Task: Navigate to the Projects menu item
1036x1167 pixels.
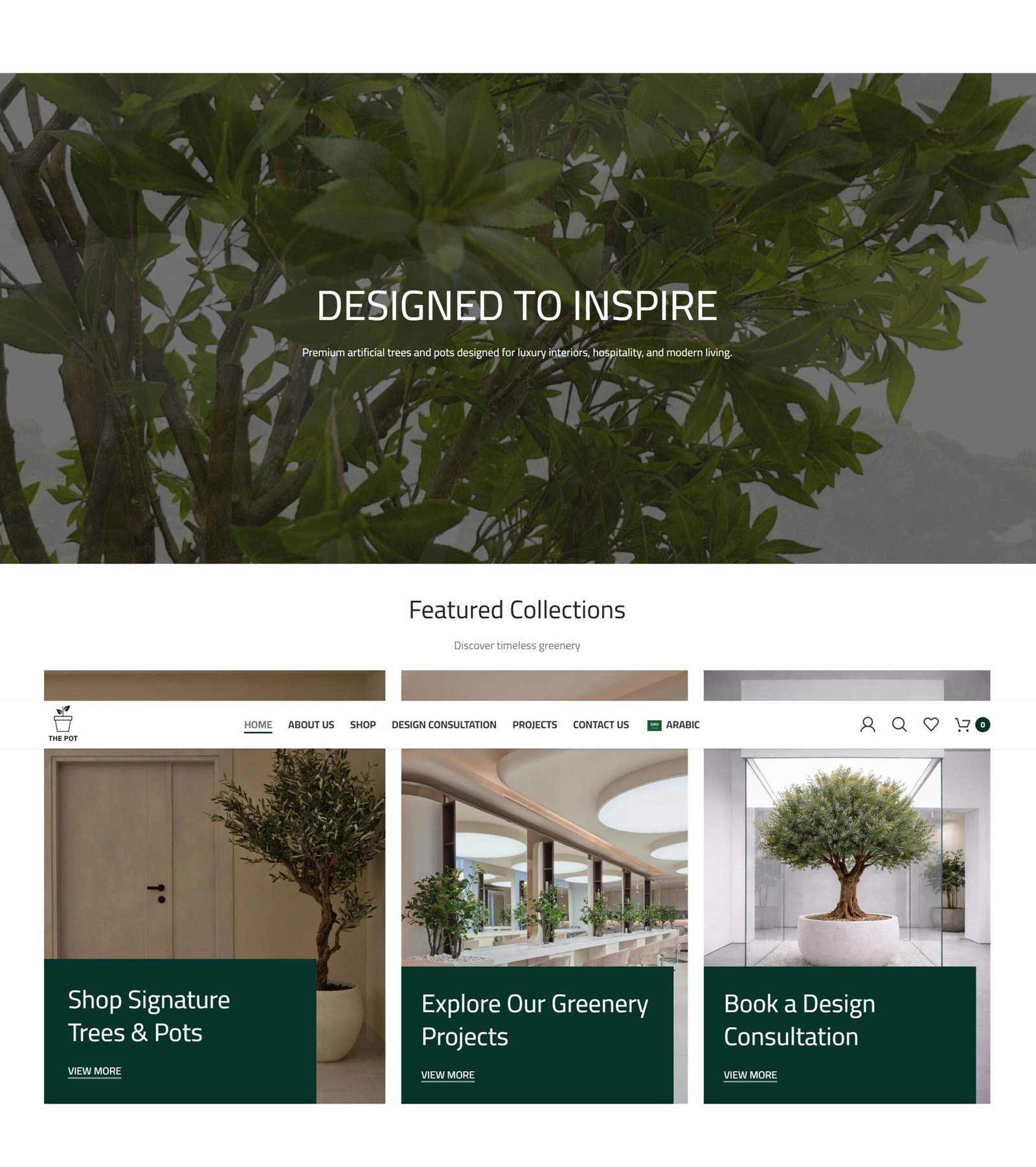Action: click(534, 725)
